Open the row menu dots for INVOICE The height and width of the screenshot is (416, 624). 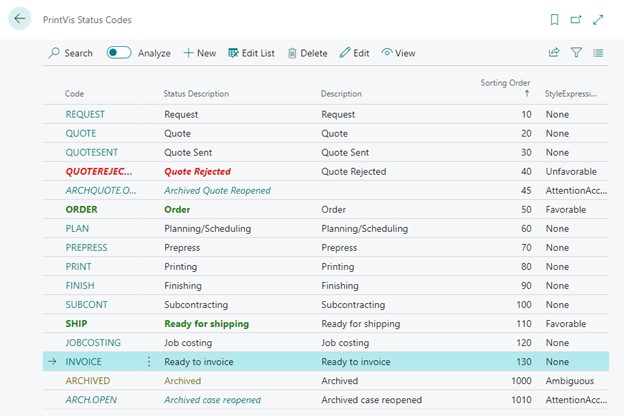point(149,361)
